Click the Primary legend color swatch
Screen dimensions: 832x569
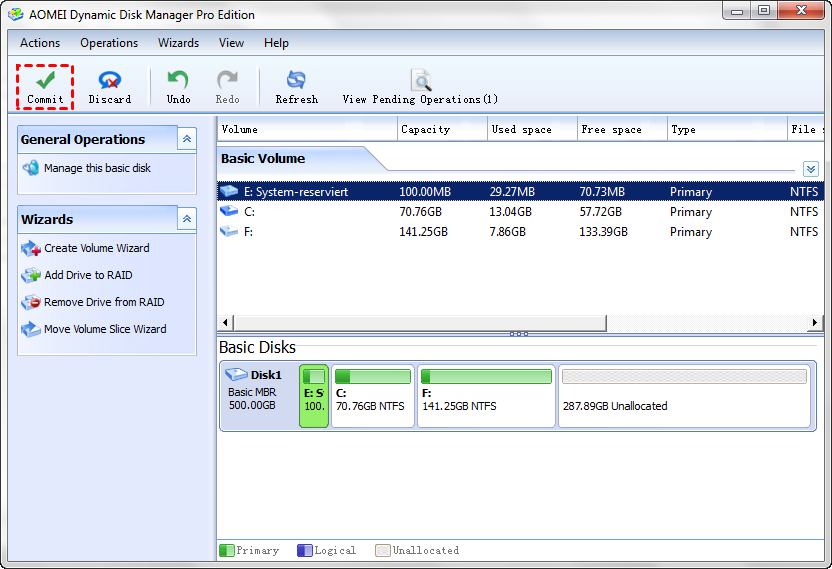227,550
